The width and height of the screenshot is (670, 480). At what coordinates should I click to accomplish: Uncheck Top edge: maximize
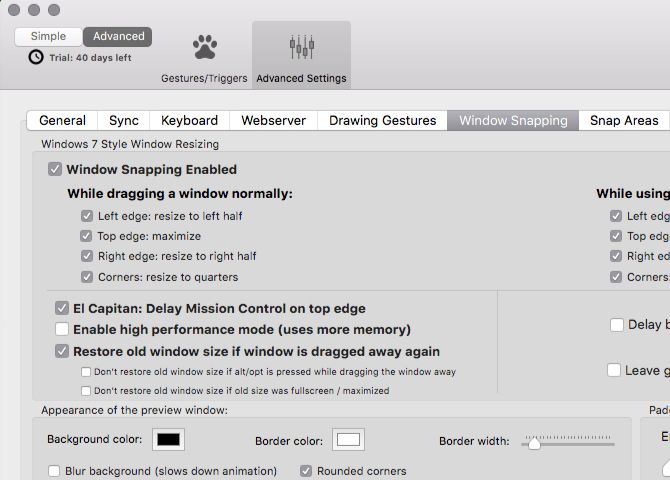(86, 236)
